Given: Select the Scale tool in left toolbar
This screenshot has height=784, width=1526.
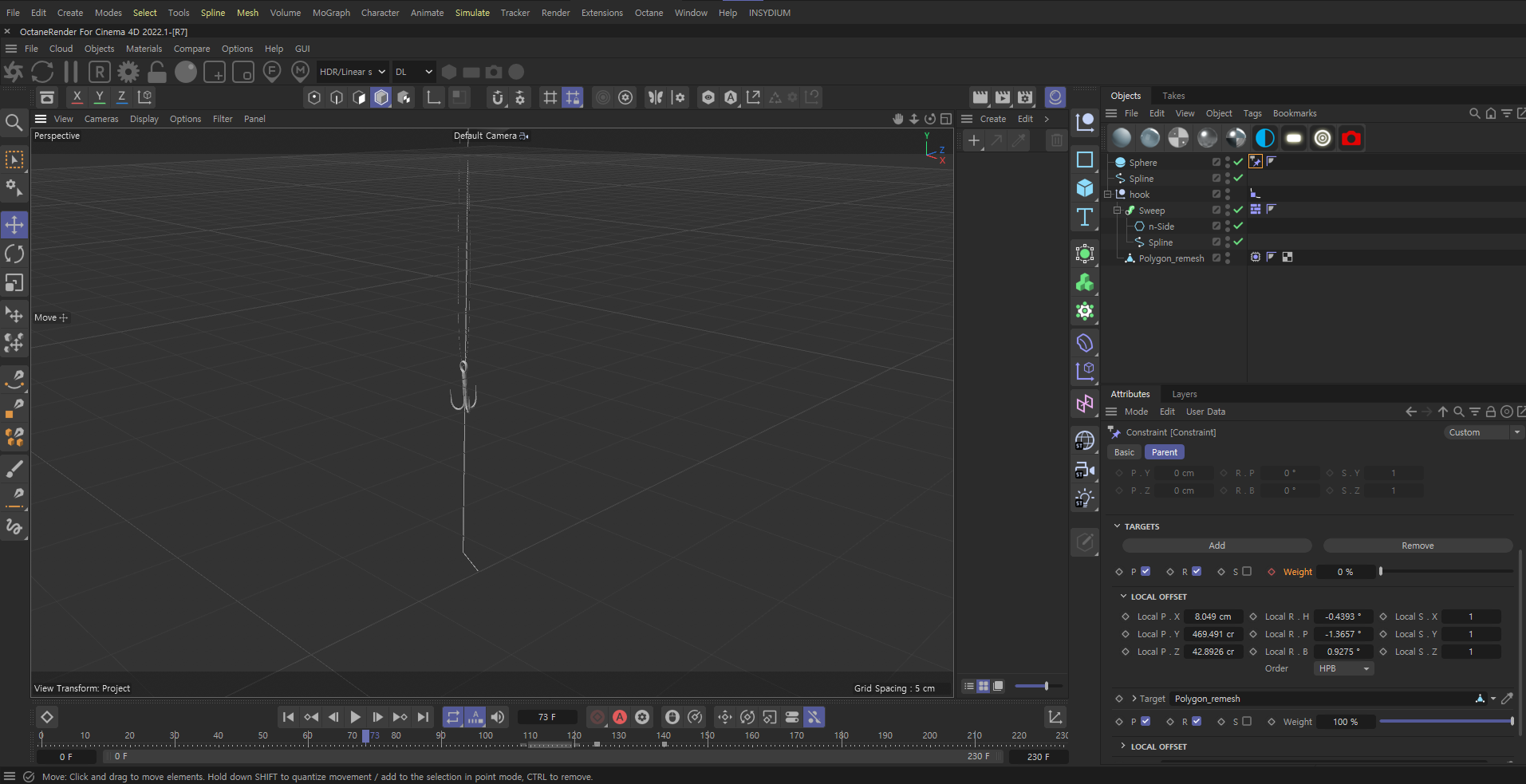Looking at the screenshot, I should coord(14,283).
